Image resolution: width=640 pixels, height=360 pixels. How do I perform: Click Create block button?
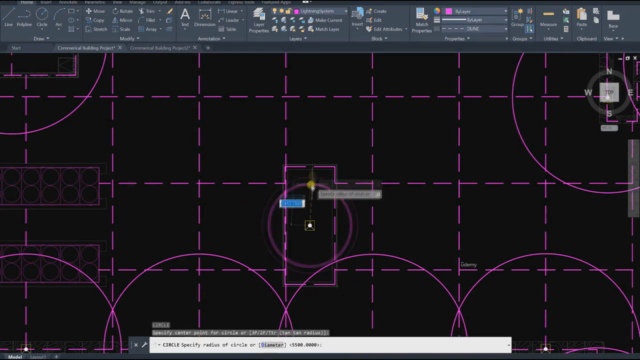(376, 11)
